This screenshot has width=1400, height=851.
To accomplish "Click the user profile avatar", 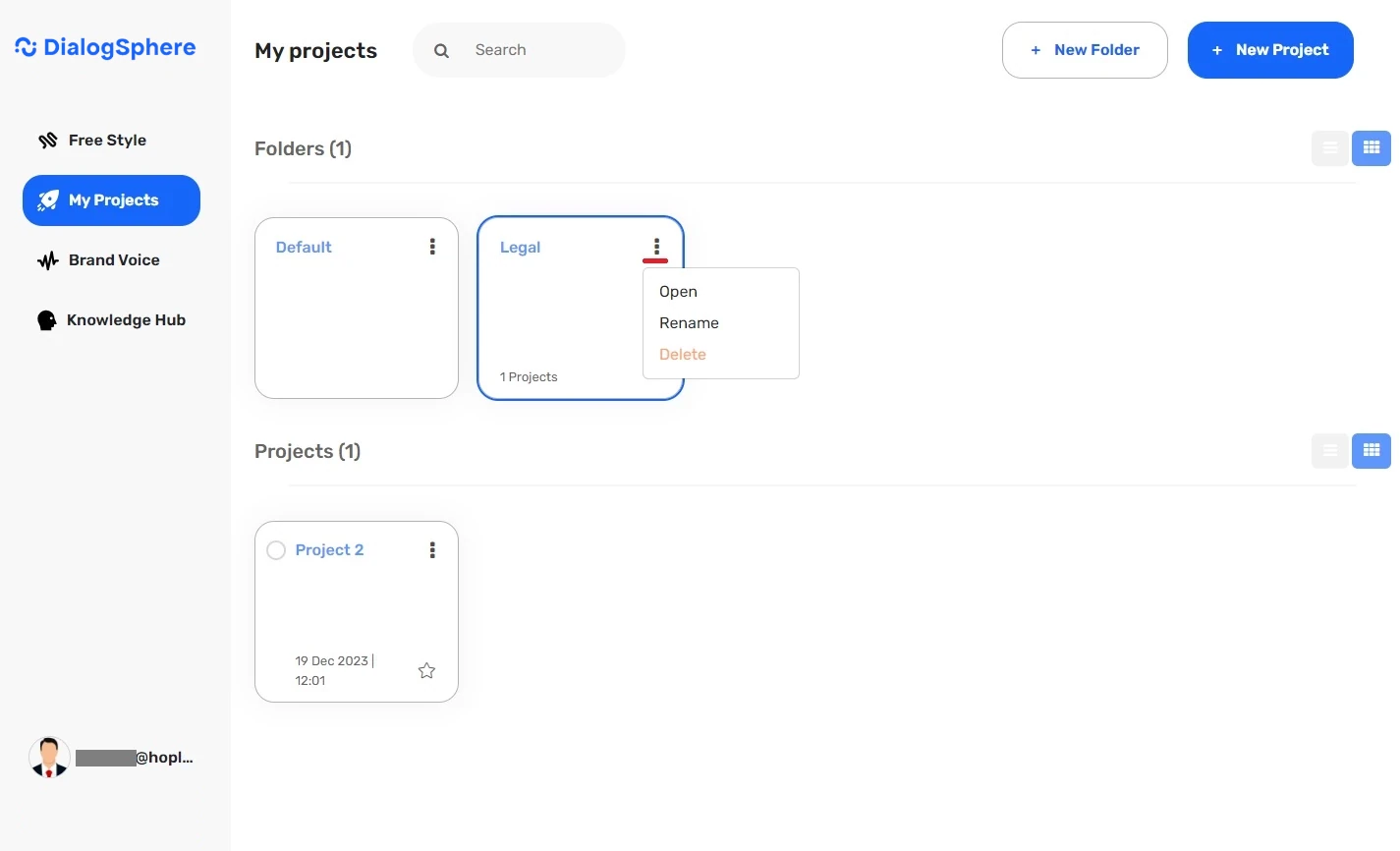I will point(49,758).
